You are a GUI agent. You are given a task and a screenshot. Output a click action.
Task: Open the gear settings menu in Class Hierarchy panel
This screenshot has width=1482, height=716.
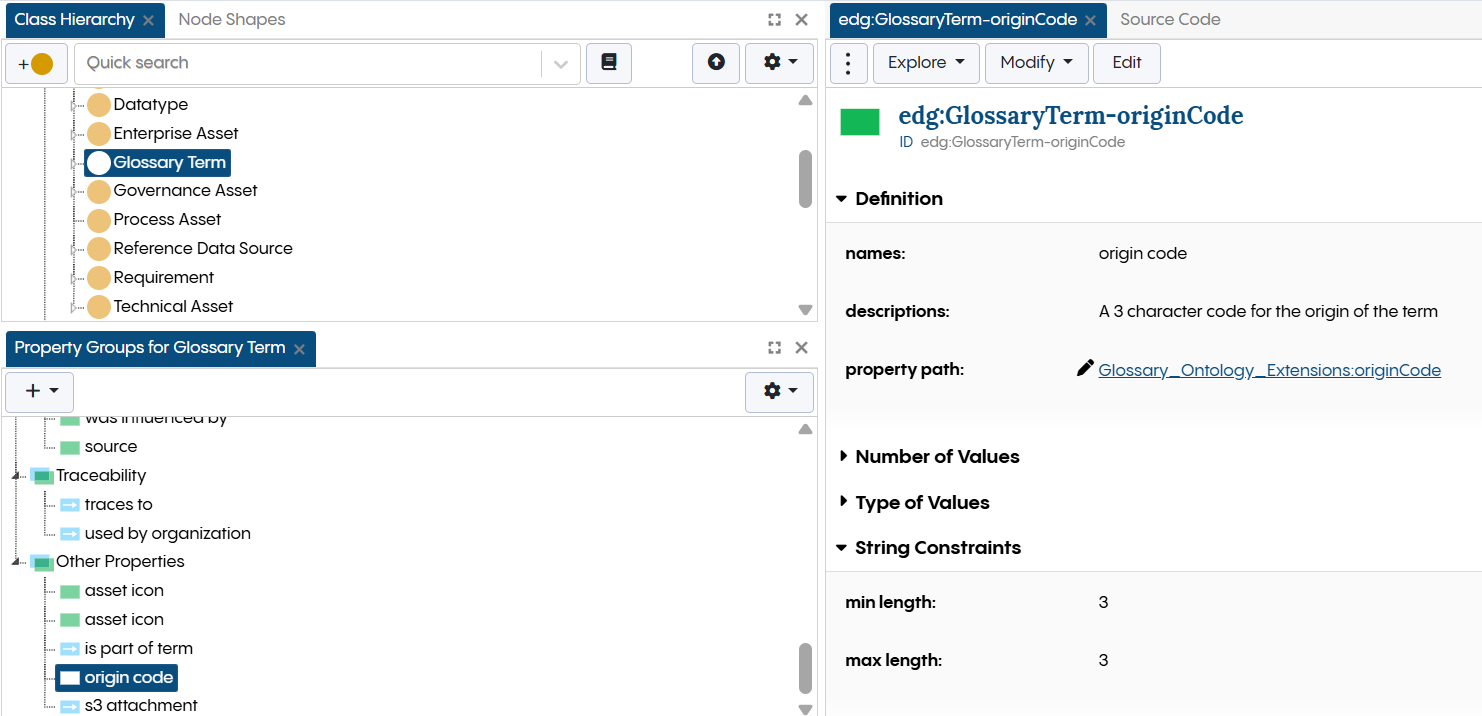pyautogui.click(x=779, y=62)
